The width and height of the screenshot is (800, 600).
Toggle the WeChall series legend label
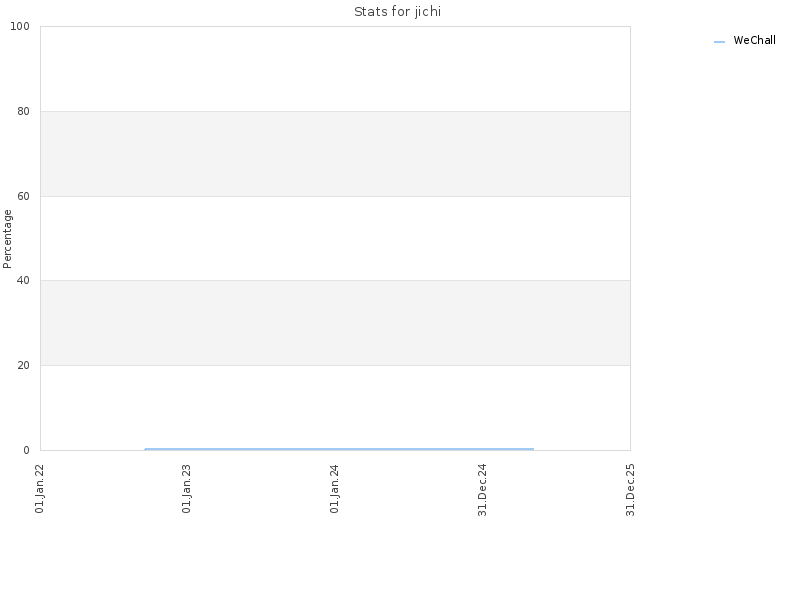754,40
